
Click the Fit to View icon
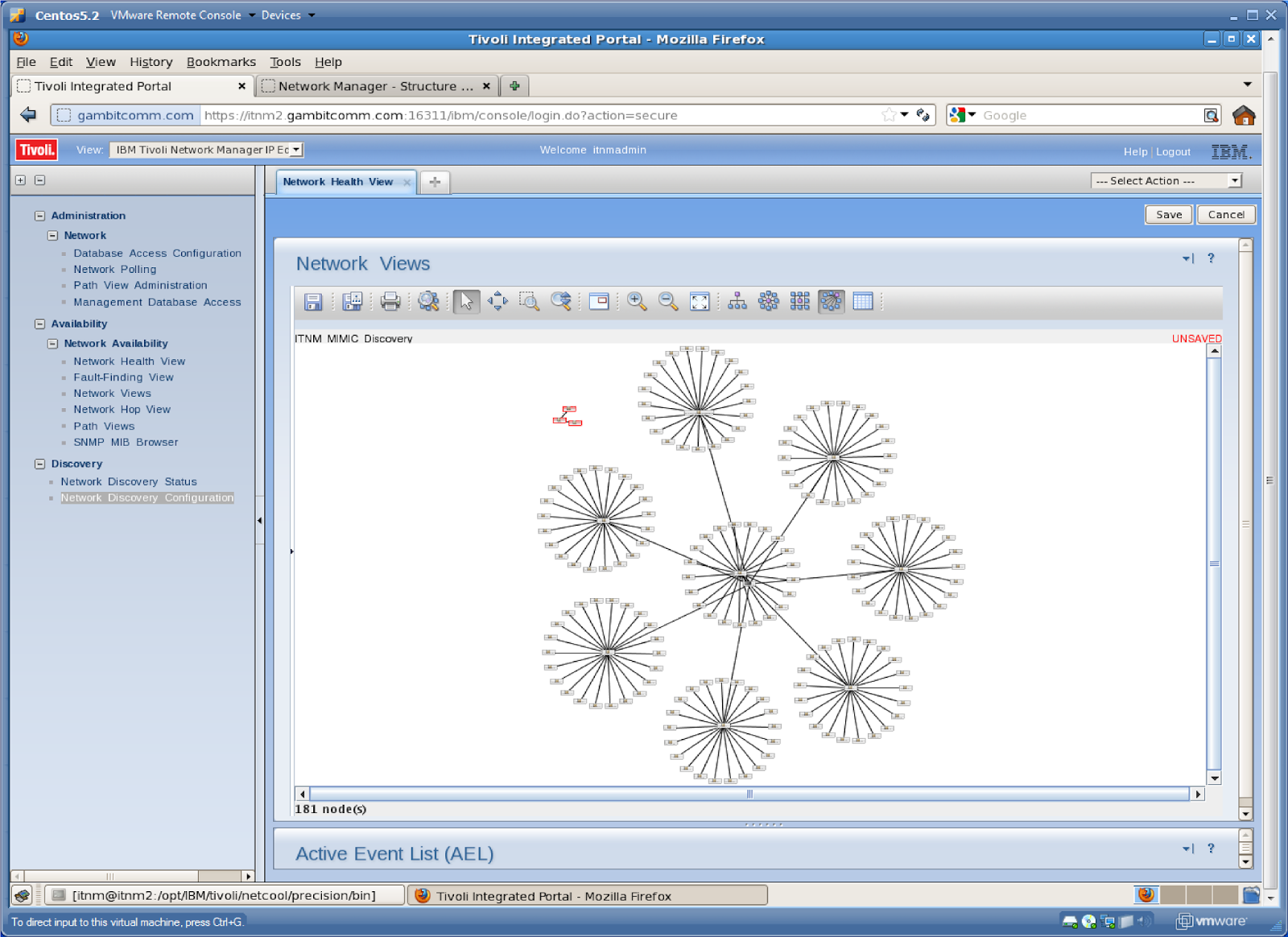point(700,302)
